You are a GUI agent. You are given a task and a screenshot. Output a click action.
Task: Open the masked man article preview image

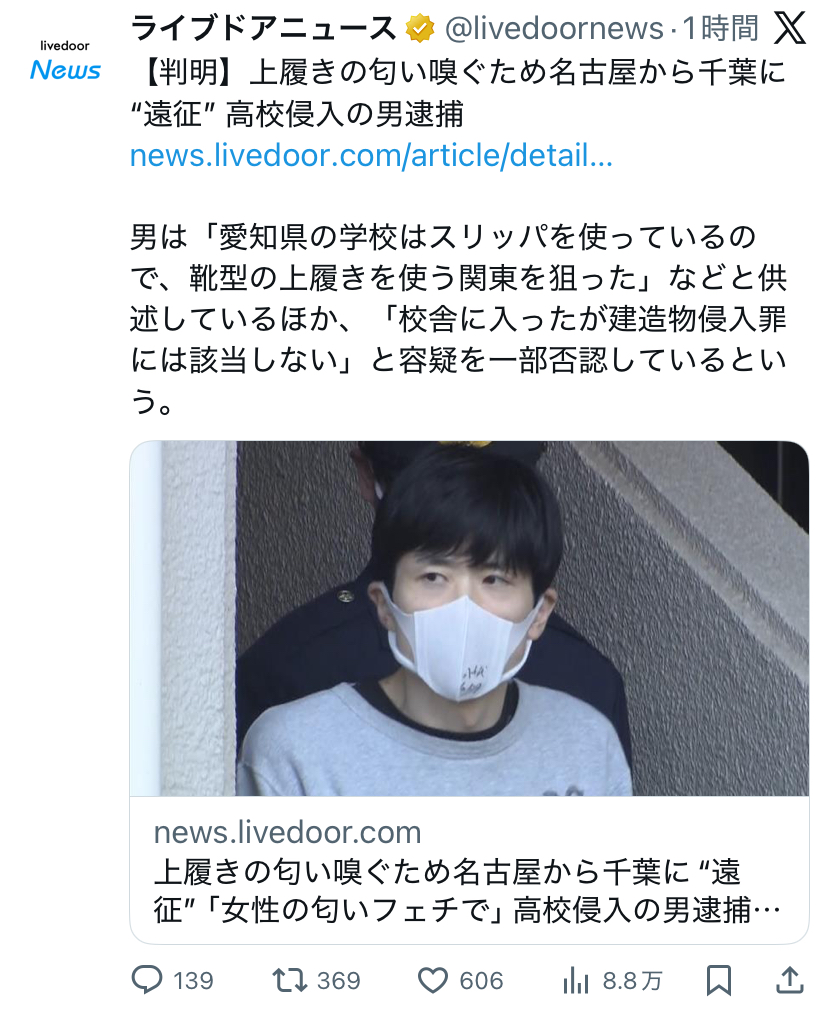click(469, 618)
